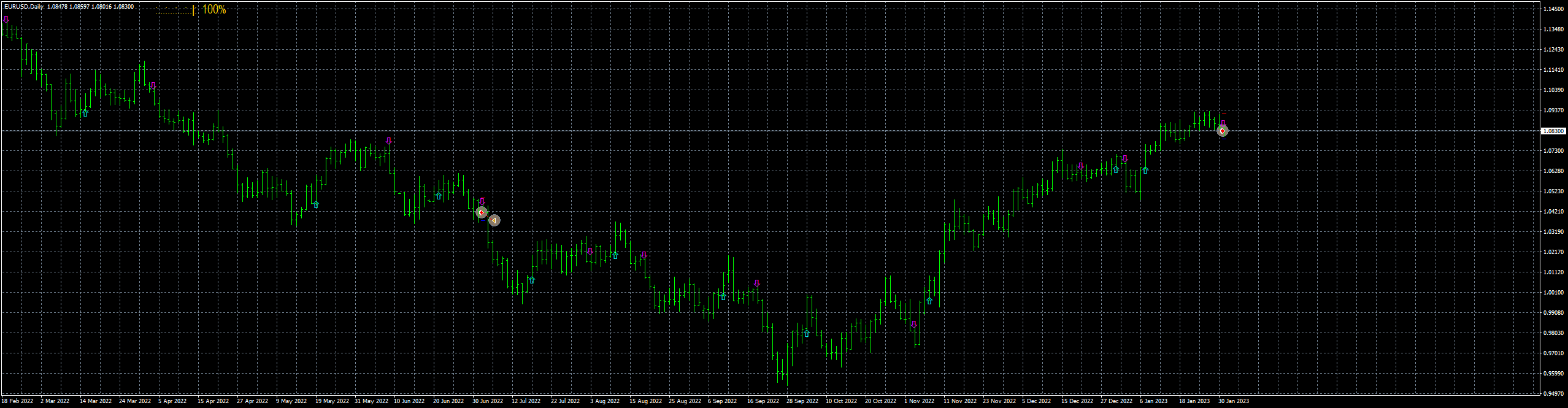The width and height of the screenshot is (1568, 408).
Task: Click the 5 Apr 2022 date label
Action: [x=172, y=401]
